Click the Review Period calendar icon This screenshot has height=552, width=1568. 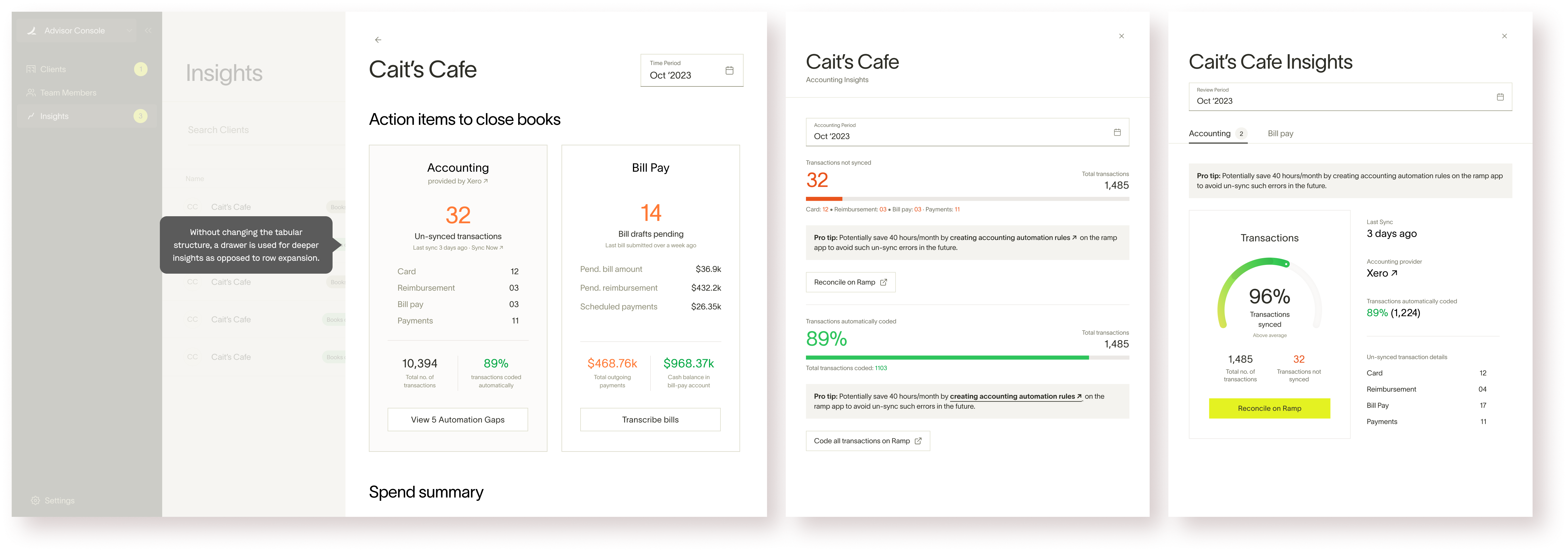click(x=1500, y=97)
